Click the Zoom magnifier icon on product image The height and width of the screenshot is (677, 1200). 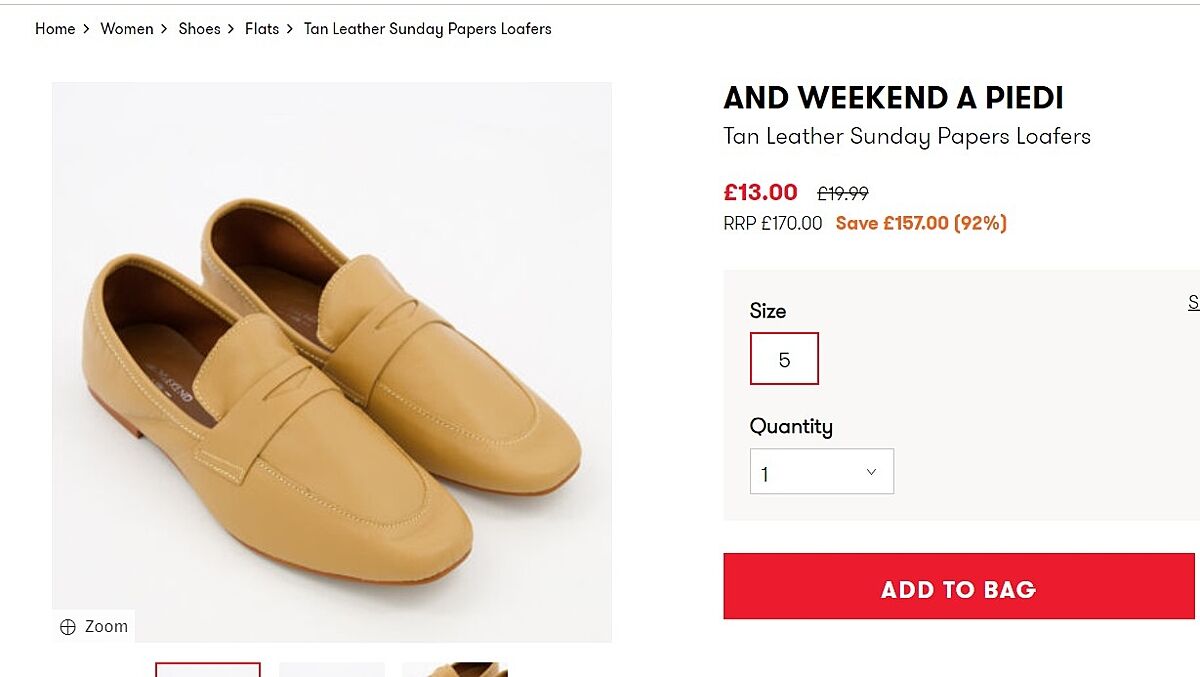point(68,627)
